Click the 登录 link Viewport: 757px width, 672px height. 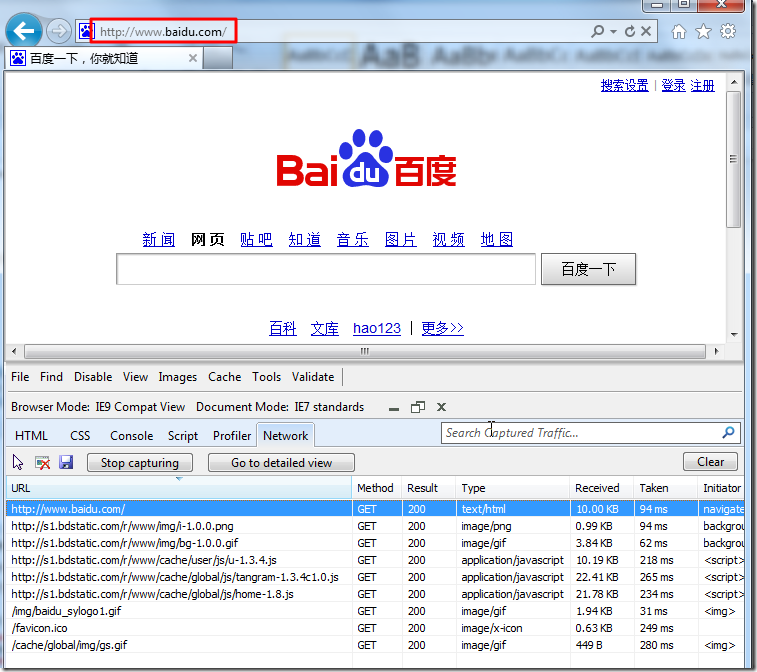tap(673, 85)
